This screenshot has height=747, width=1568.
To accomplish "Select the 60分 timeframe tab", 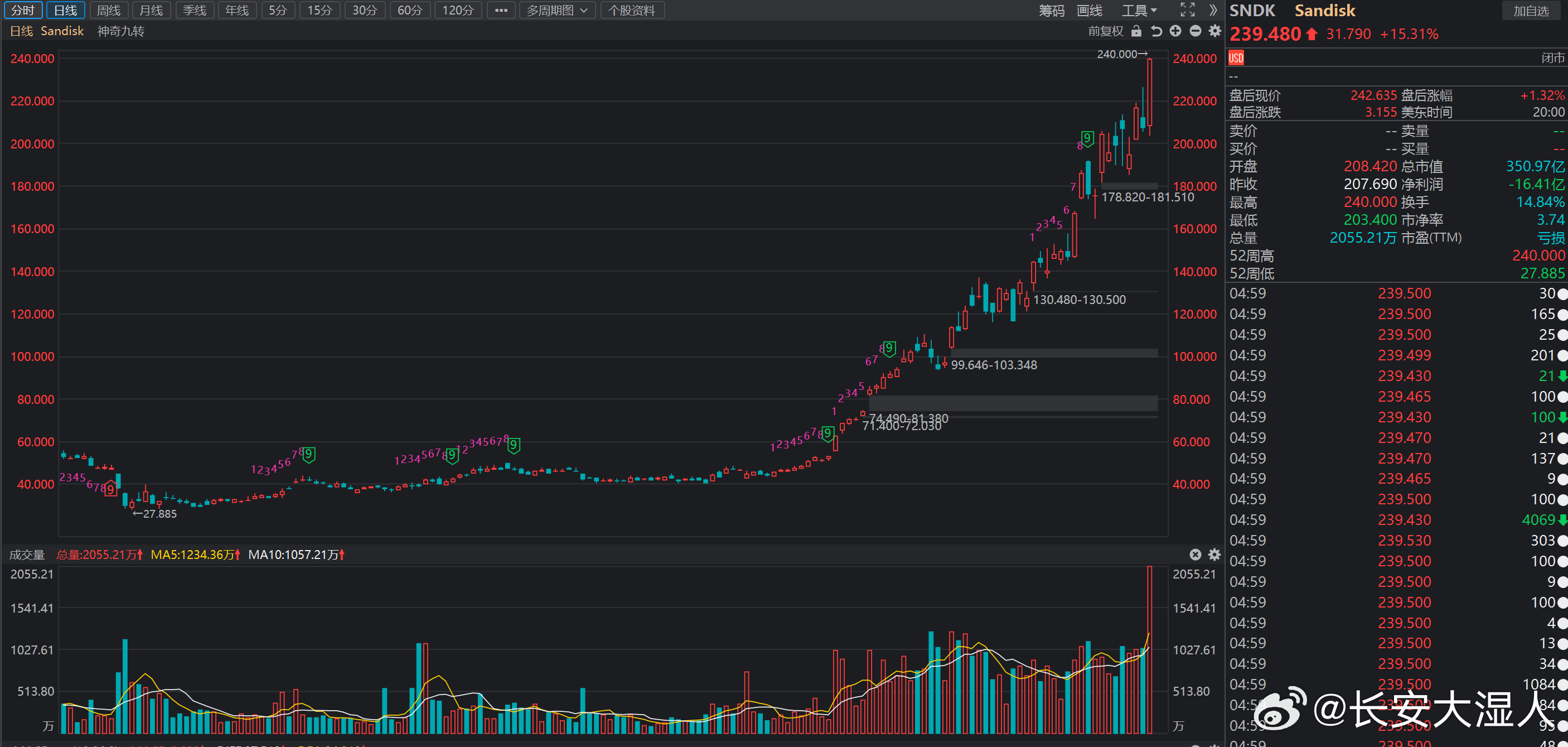I will [410, 11].
